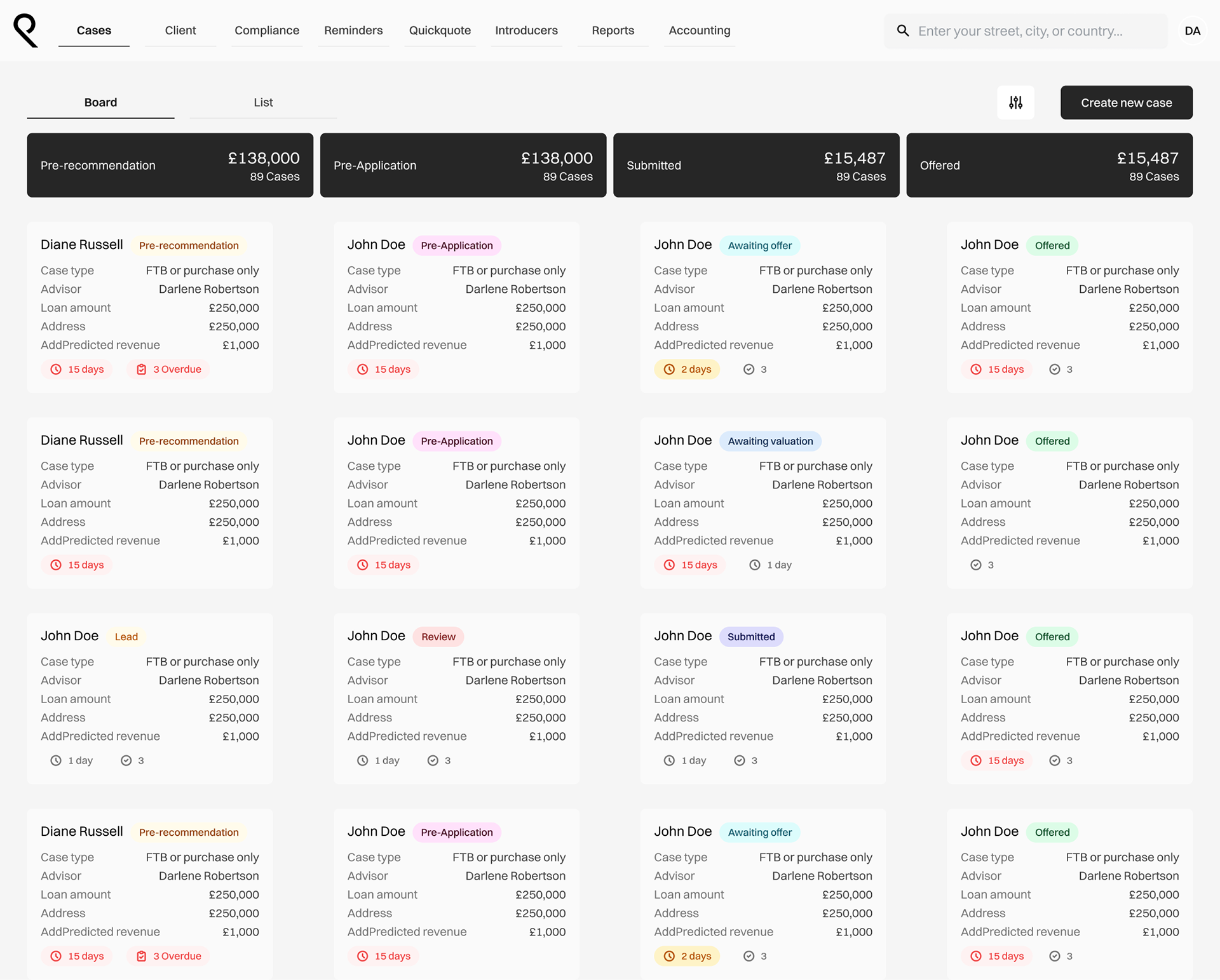Click the Review status tag on the John Doe card
The height and width of the screenshot is (980, 1220).
pos(438,636)
